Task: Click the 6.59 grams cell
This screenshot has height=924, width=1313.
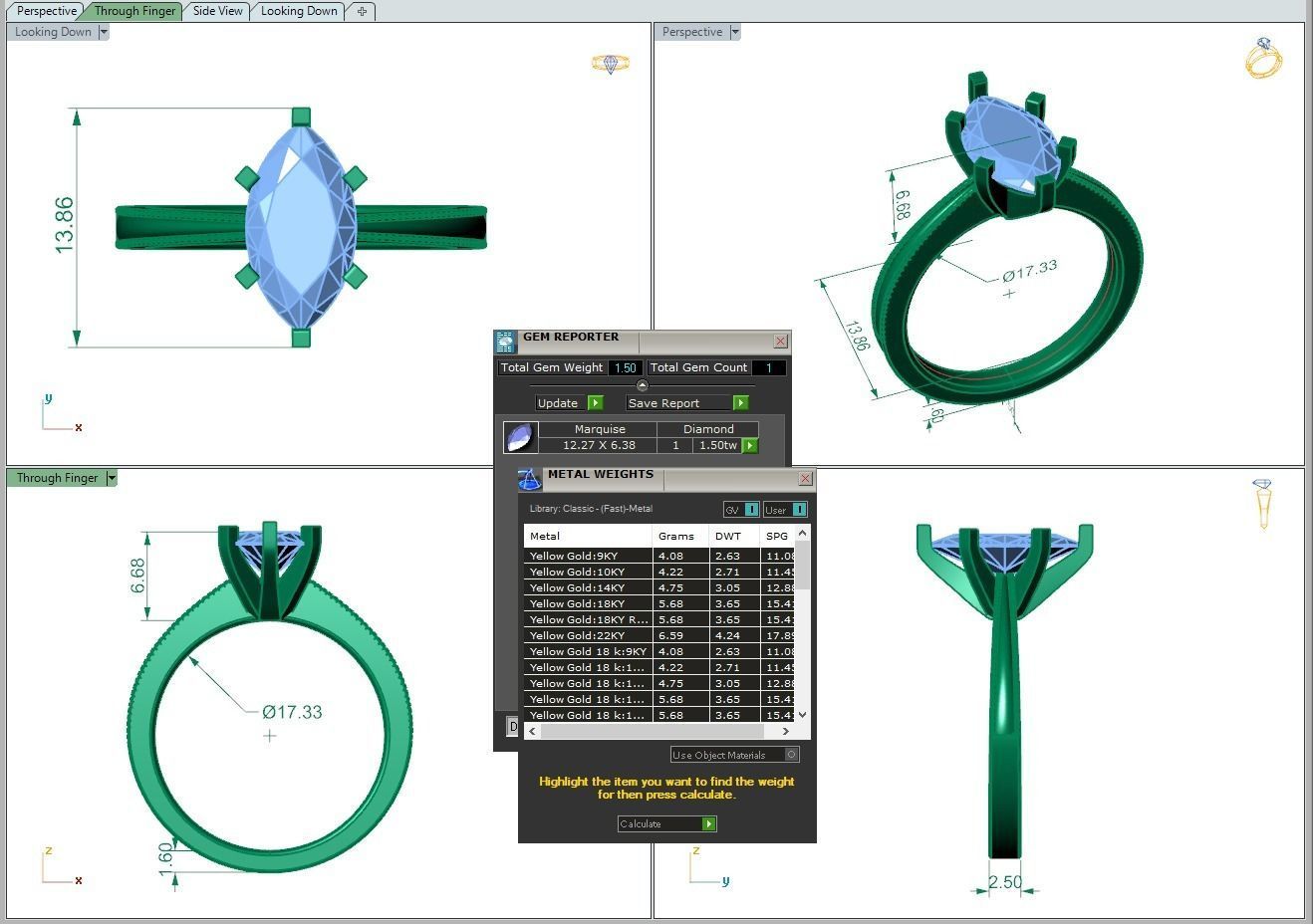Action: [x=680, y=635]
